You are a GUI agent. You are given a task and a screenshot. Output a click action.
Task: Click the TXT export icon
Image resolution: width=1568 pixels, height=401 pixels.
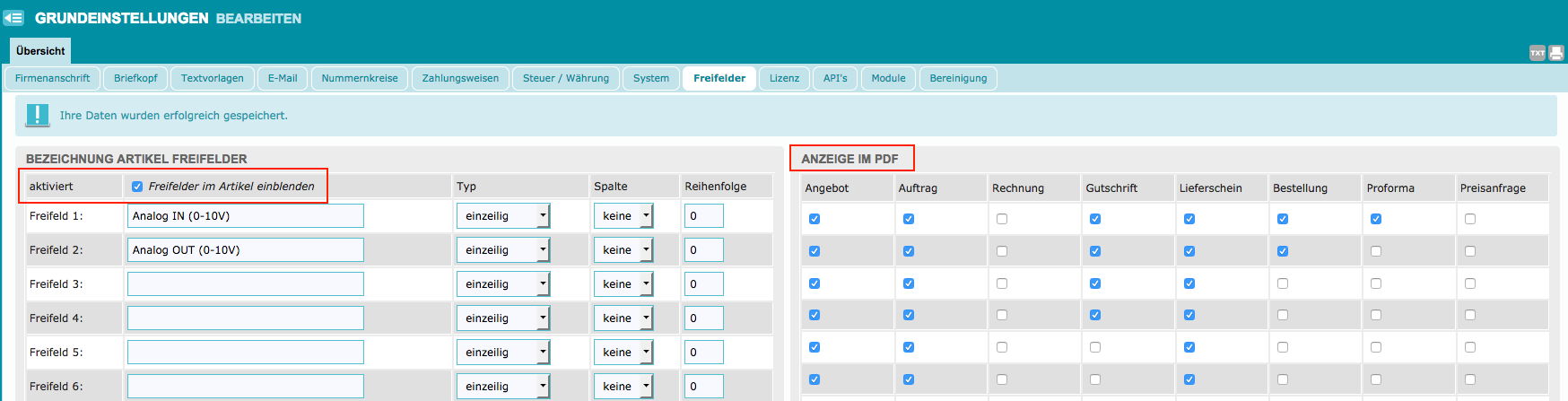pos(1537,53)
